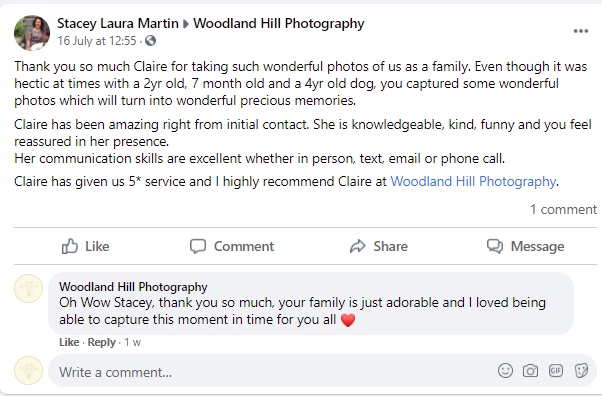Viewport: 602px width, 396px height.
Task: Click the thumbs-up Like icon
Action: point(69,246)
